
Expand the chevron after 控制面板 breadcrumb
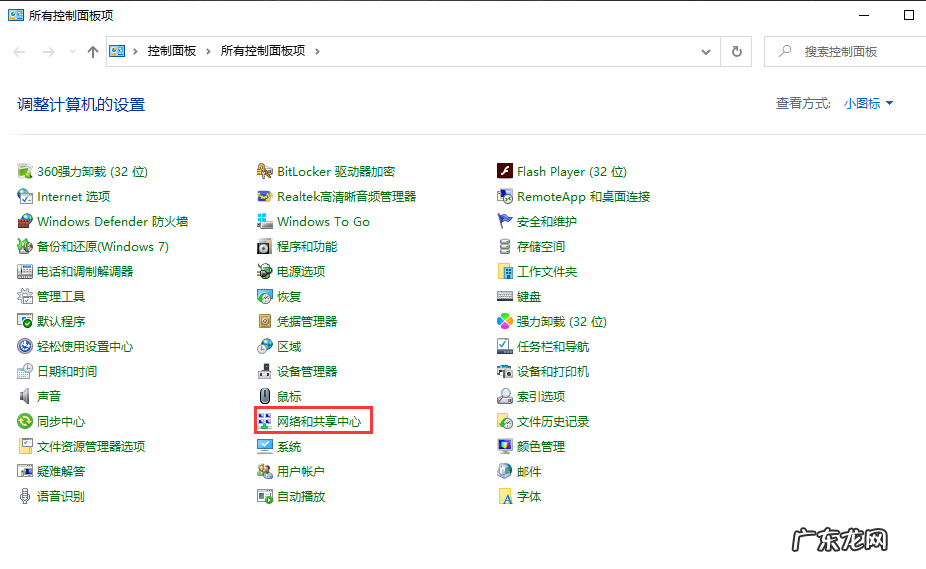pyautogui.click(x=208, y=51)
